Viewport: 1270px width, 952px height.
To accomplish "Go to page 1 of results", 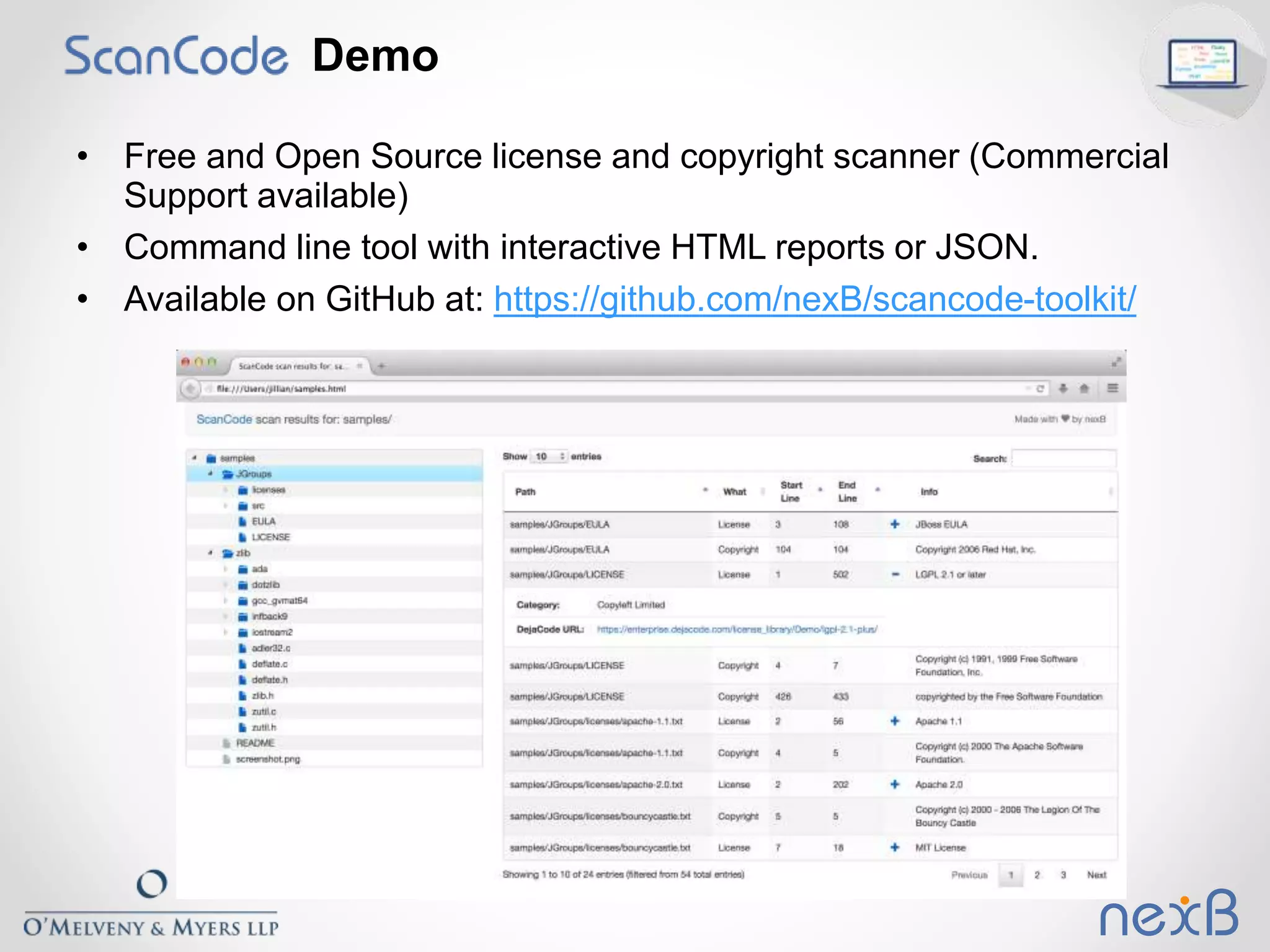I will pyautogui.click(x=1011, y=875).
